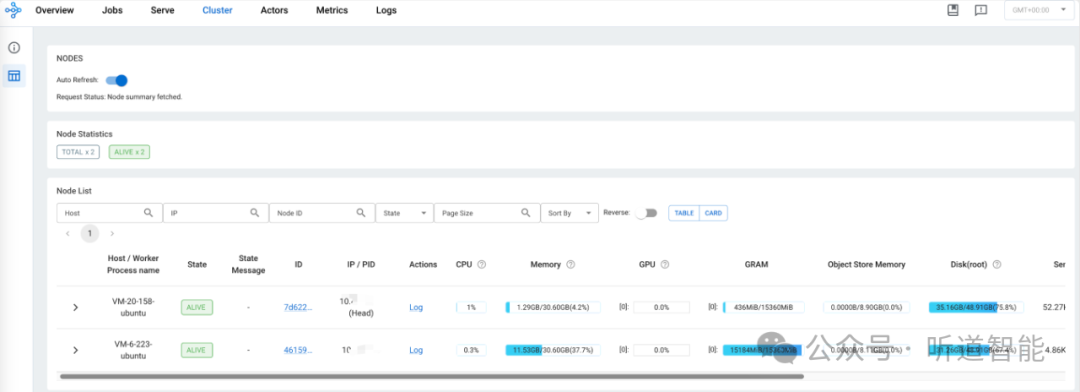Image resolution: width=1080 pixels, height=392 pixels.
Task: Open the Logs tab
Action: pyautogui.click(x=386, y=10)
